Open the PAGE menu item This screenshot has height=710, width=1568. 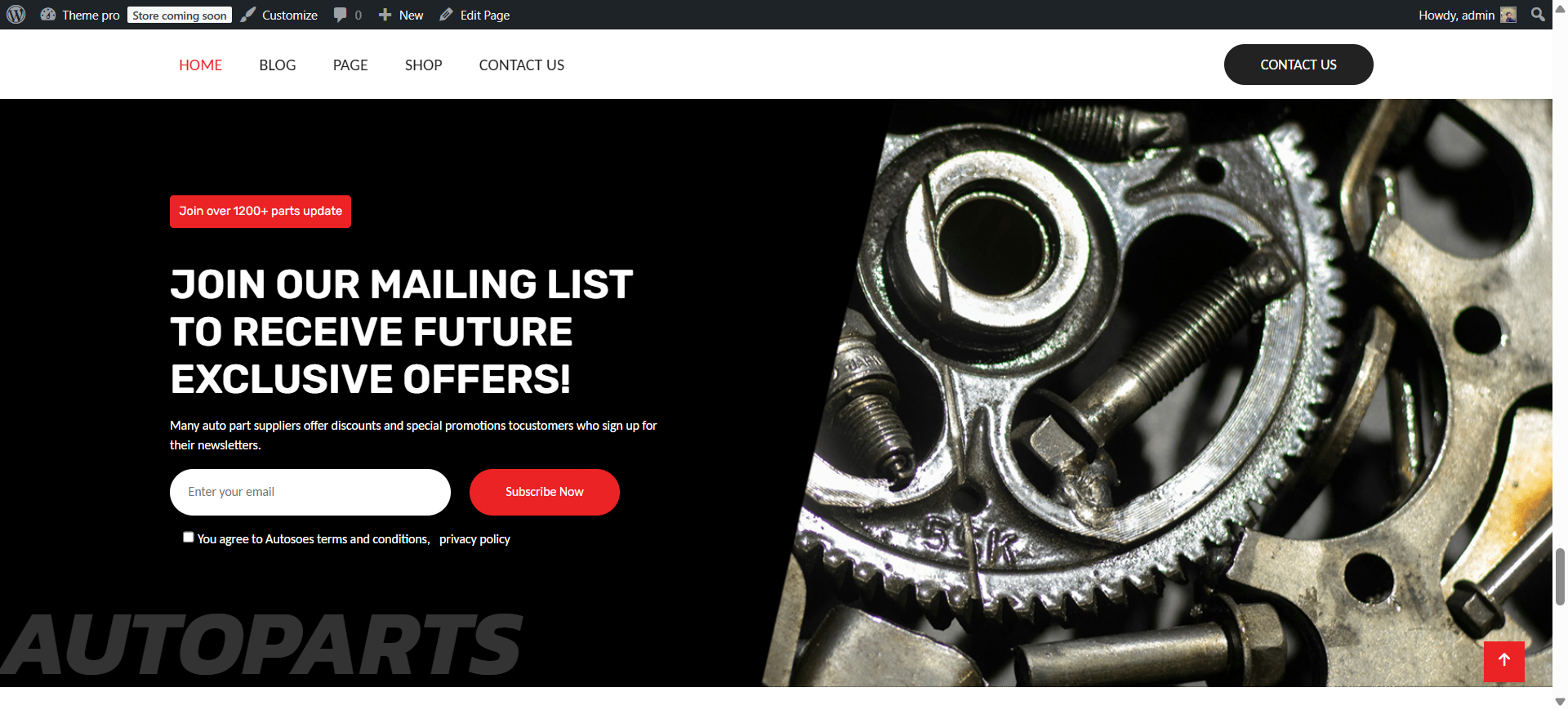pos(350,65)
